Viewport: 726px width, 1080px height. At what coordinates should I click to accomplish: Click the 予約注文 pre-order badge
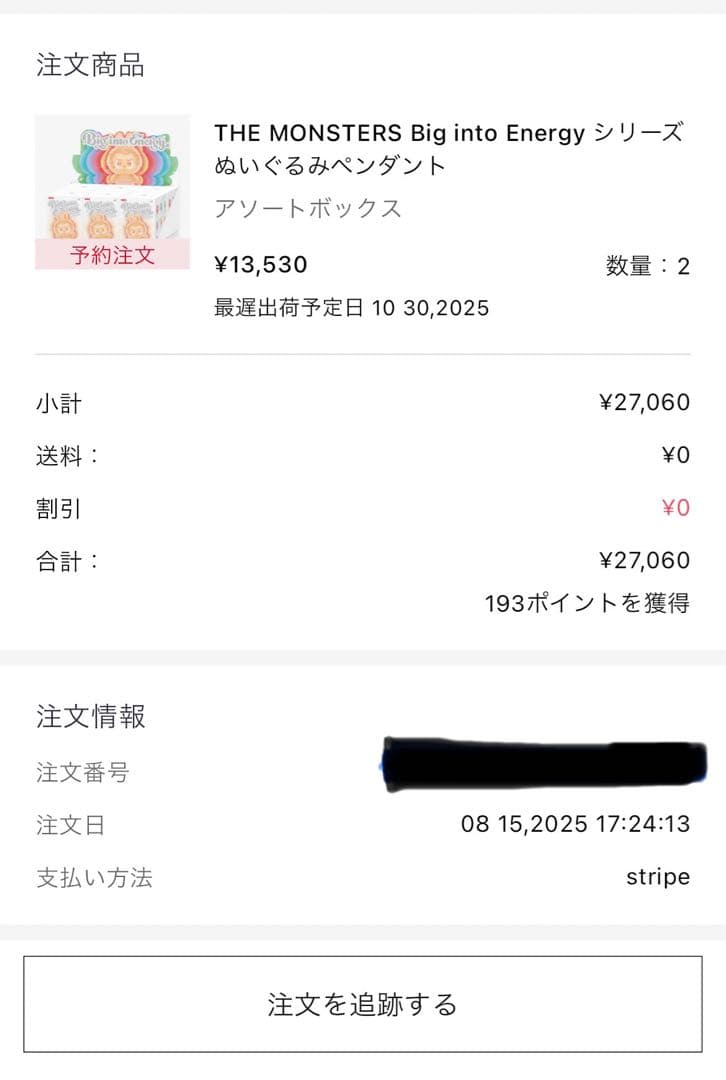click(112, 254)
